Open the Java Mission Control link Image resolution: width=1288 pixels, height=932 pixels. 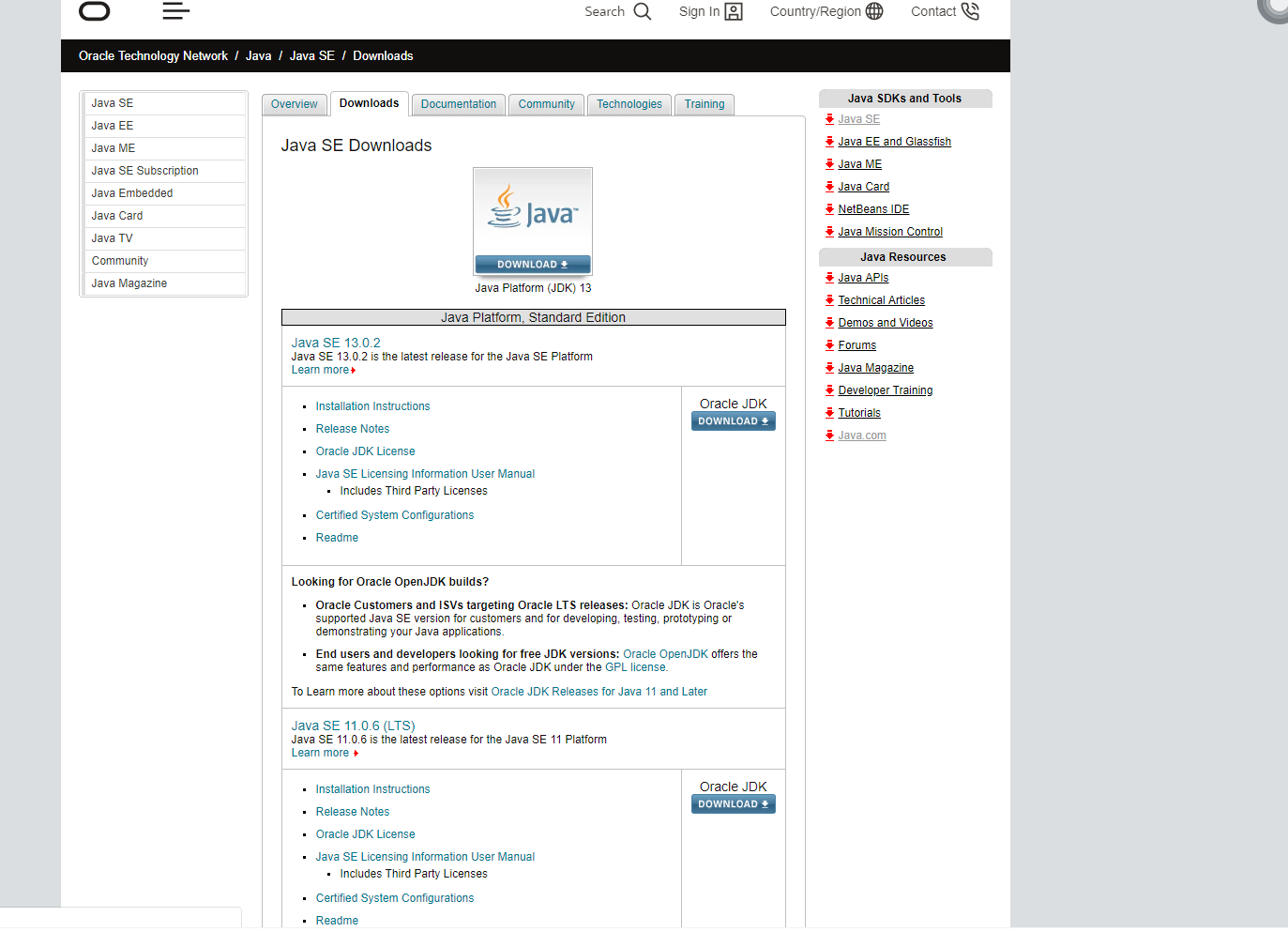(x=890, y=232)
